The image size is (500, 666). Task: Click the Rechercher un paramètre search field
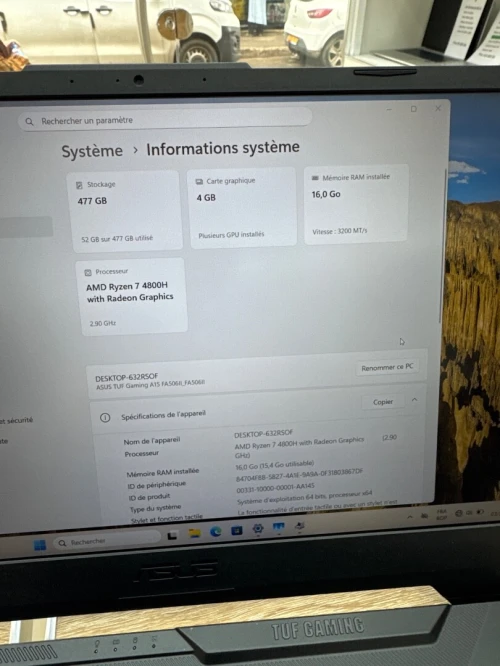click(x=165, y=119)
